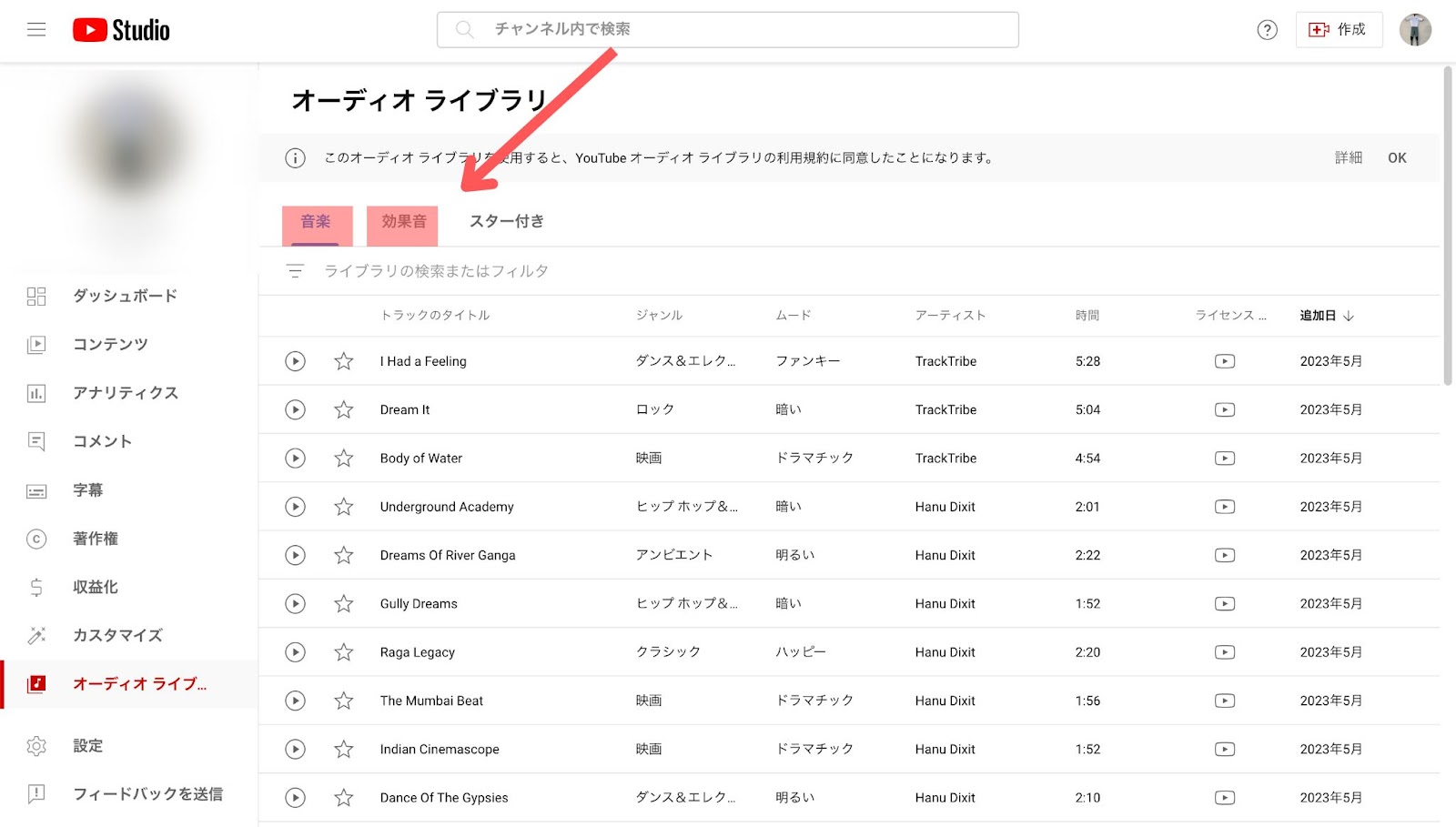
Task: Click ダンス＆エレク genre of I Had a Feeling
Action: pyautogui.click(x=685, y=361)
